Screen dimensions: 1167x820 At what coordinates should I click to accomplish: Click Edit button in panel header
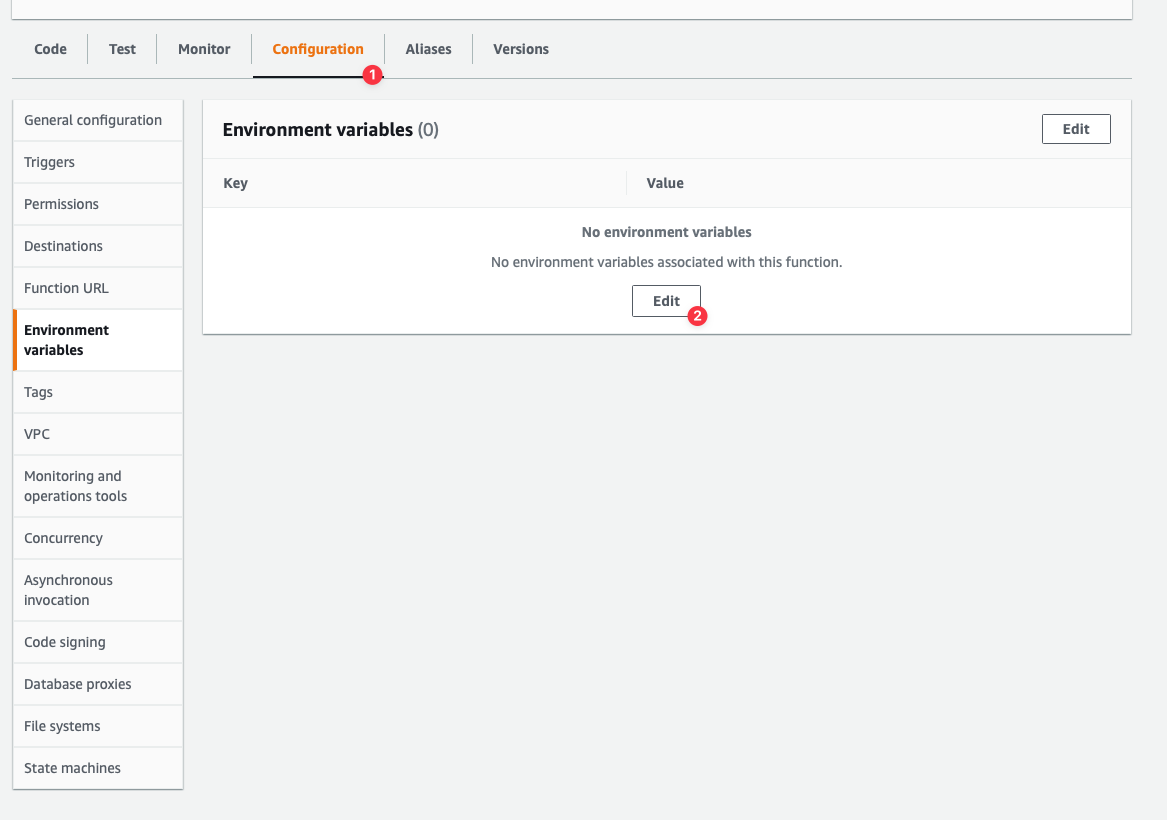tap(1076, 129)
